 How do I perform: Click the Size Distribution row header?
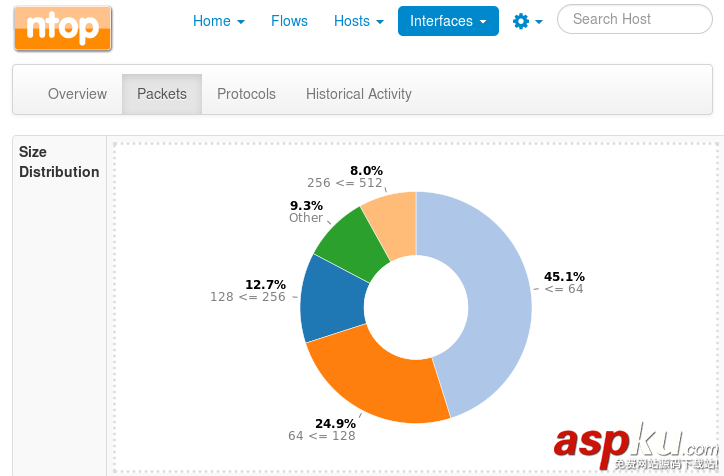(59, 162)
